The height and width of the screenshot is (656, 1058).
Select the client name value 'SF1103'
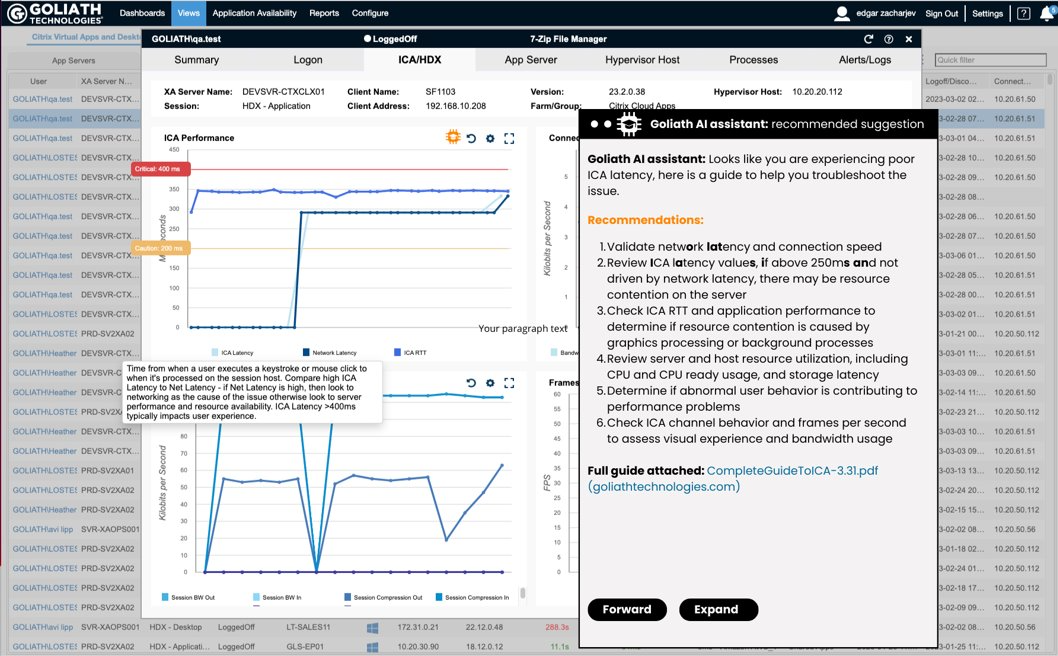[x=441, y=92]
